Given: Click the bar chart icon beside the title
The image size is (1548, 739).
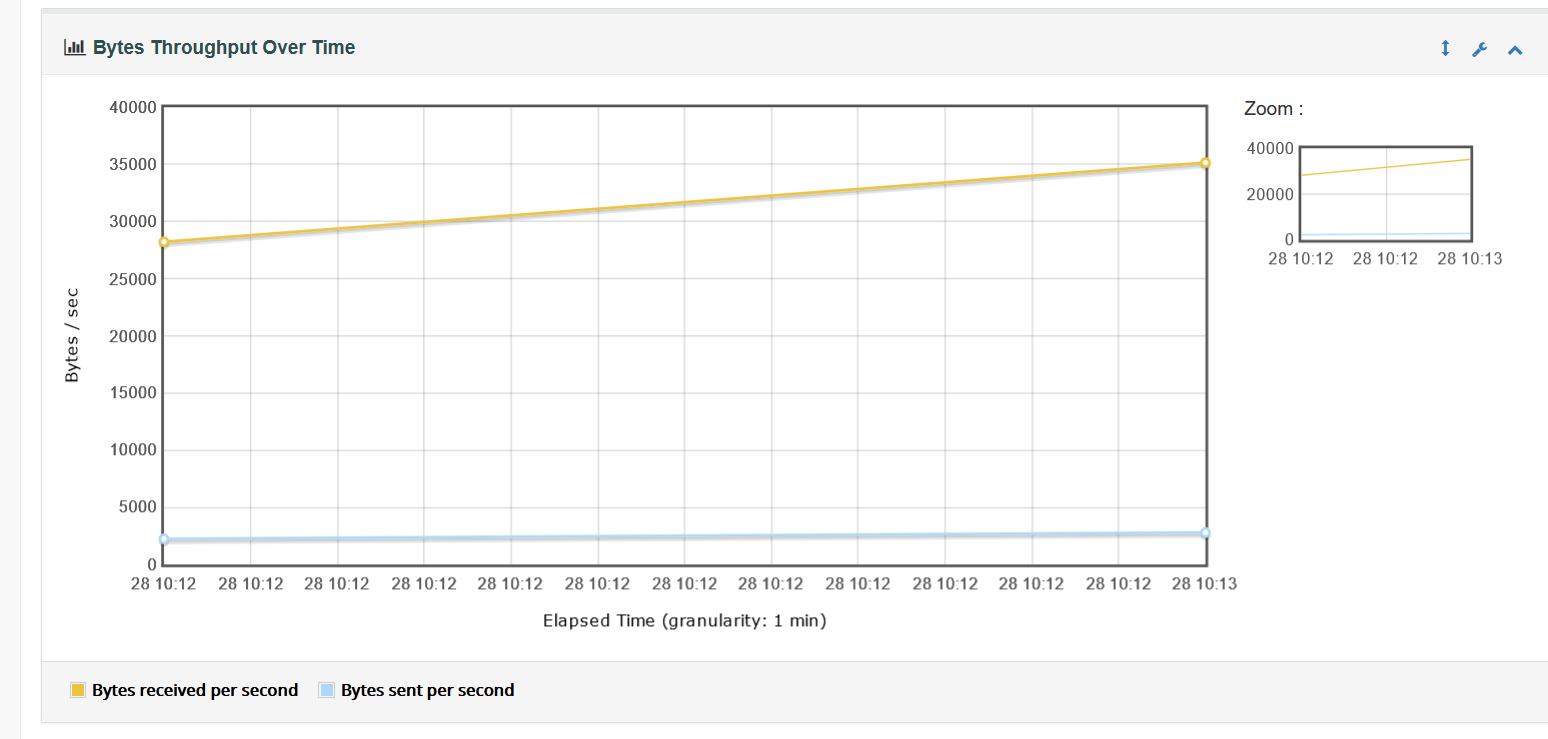Looking at the screenshot, I should coord(74,47).
